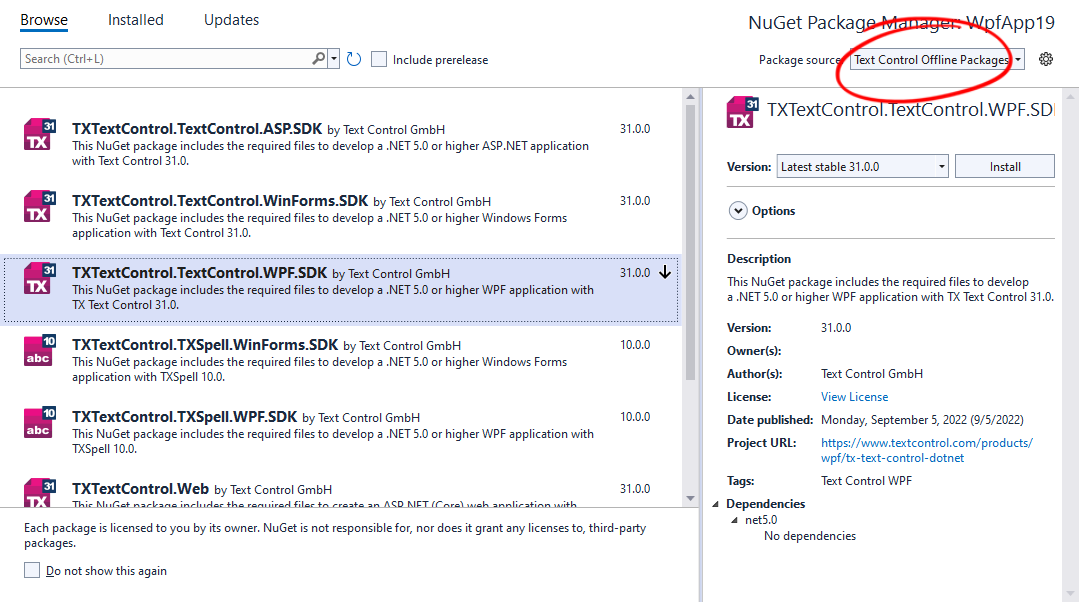
Task: Refresh the package list
Action: (354, 59)
